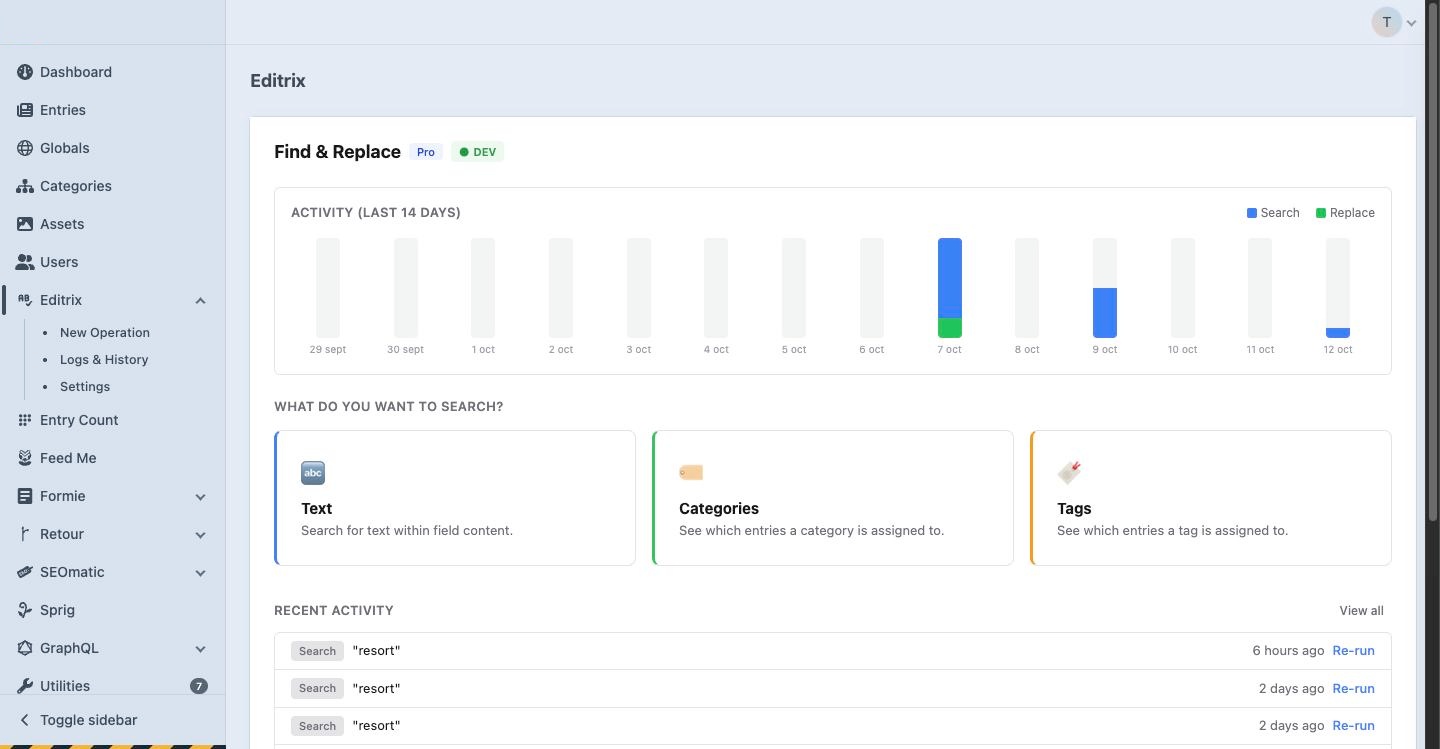Go to Entry Count in sidebar
This screenshot has height=749, width=1440.
pos(79,420)
